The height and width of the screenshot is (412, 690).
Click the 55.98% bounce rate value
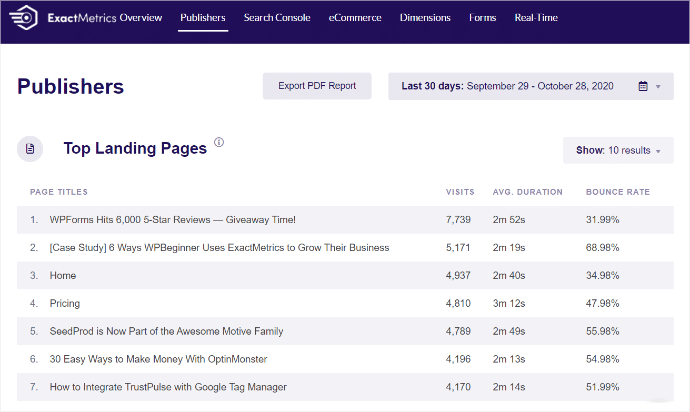tap(602, 331)
